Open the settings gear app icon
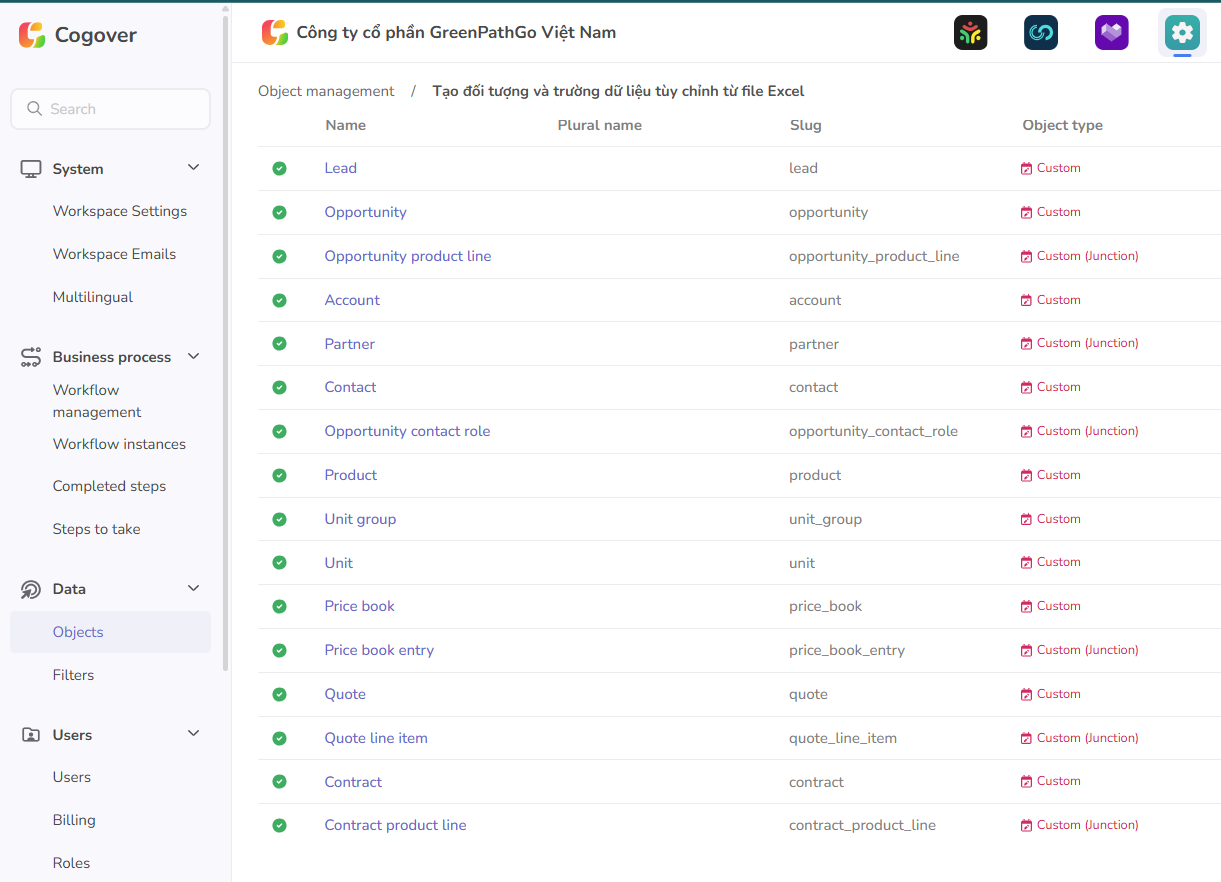This screenshot has width=1221, height=882. click(1182, 33)
